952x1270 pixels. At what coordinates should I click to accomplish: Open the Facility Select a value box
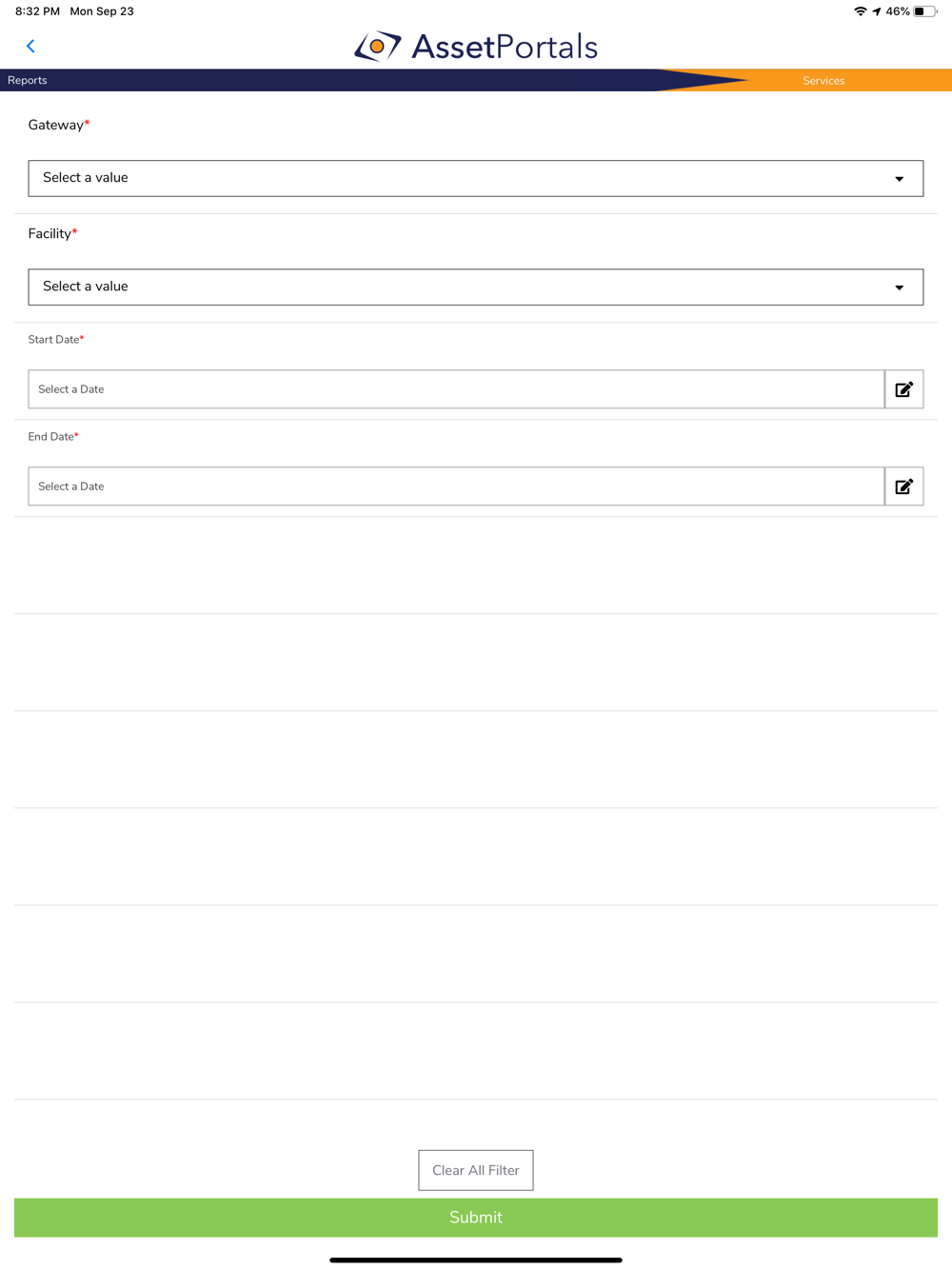(x=476, y=287)
